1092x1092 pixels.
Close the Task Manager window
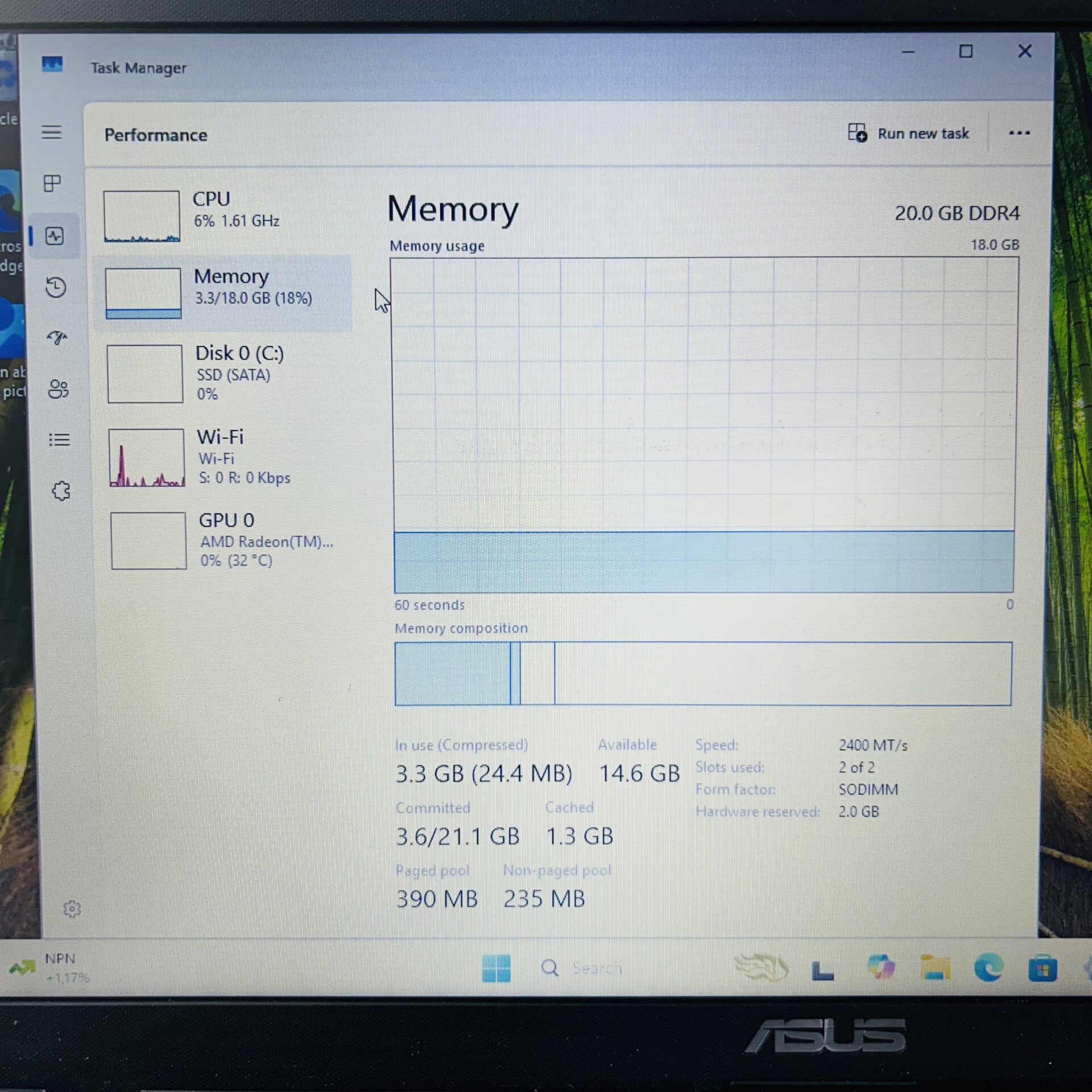[x=1025, y=51]
